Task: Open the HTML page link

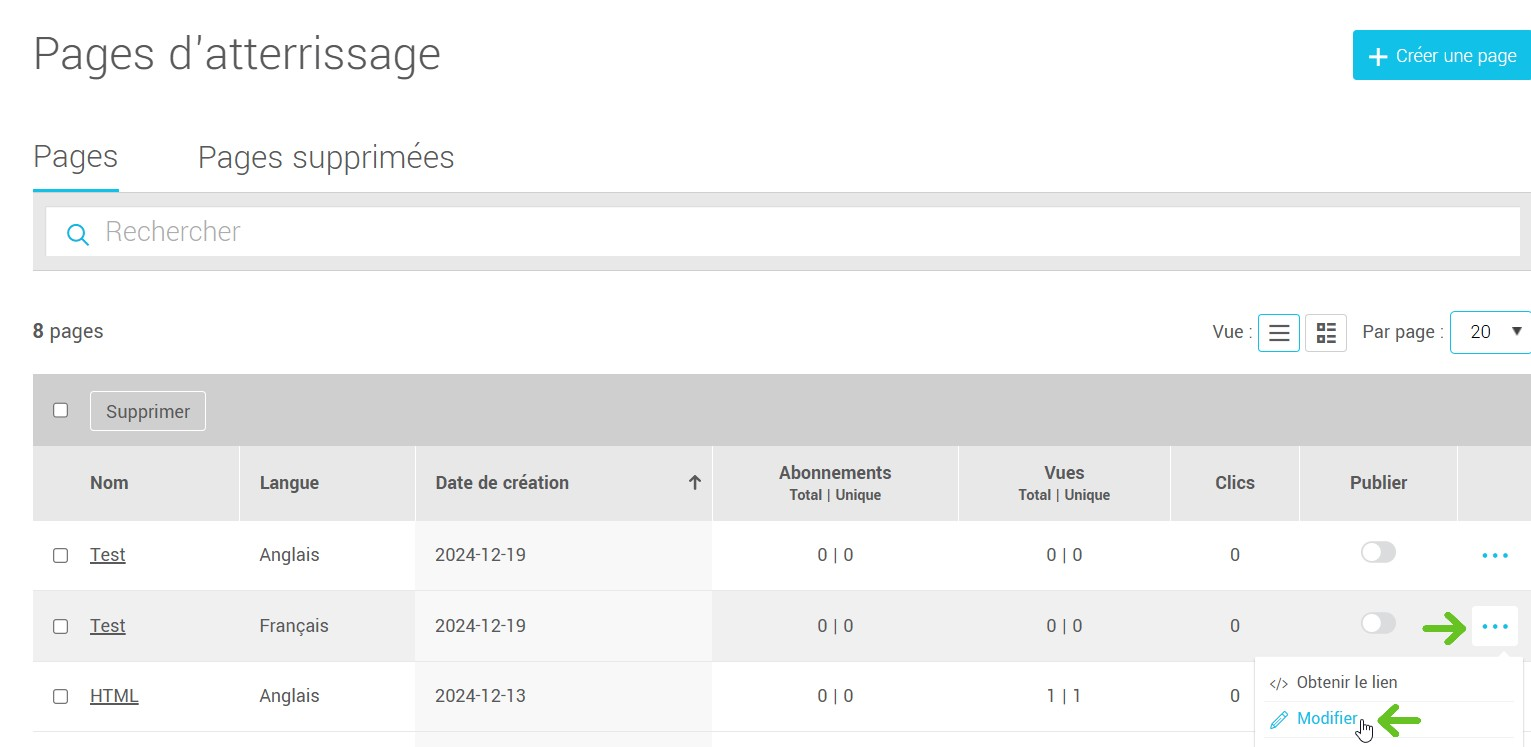Action: click(x=114, y=696)
